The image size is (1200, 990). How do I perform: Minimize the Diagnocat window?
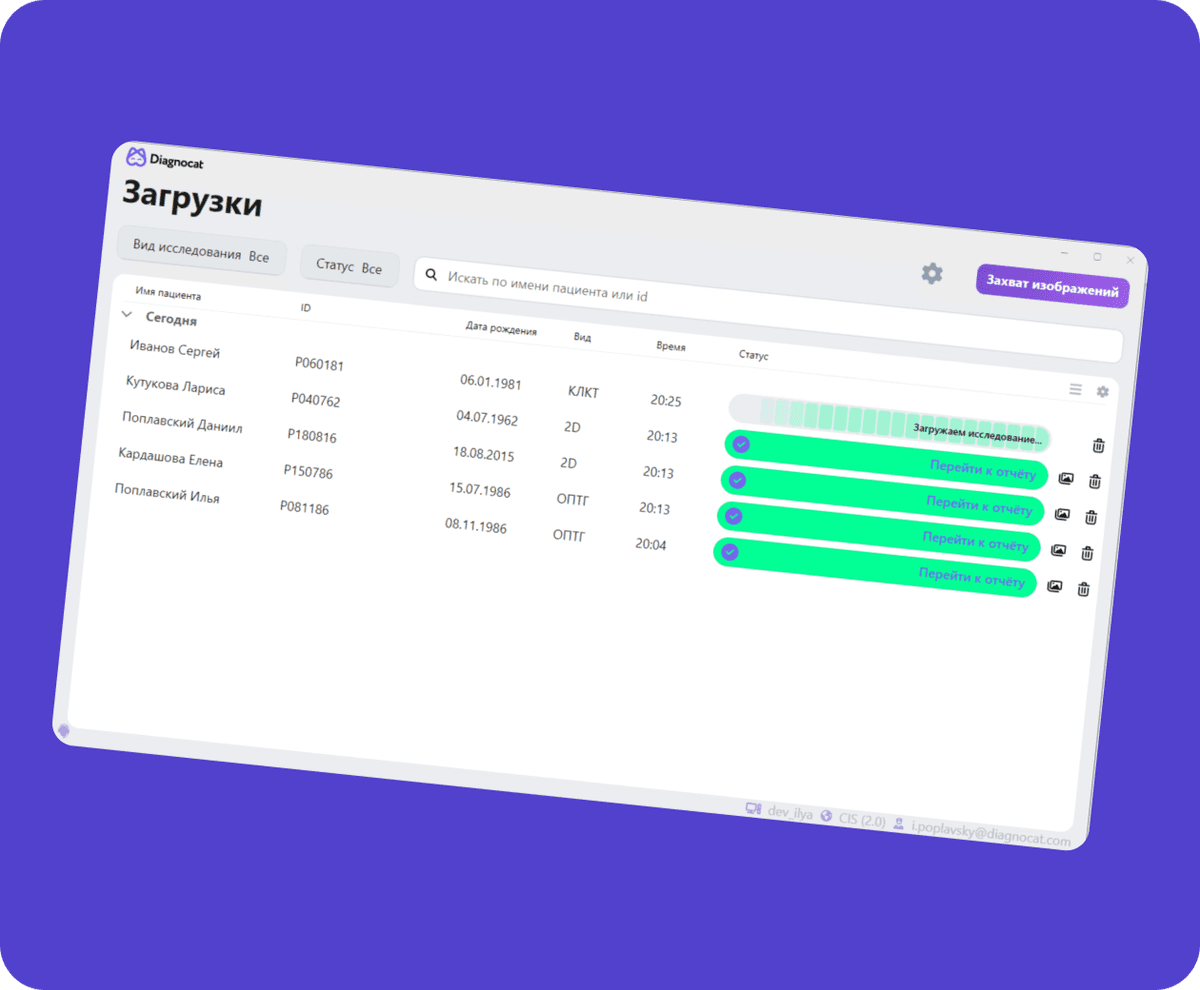tap(1064, 253)
